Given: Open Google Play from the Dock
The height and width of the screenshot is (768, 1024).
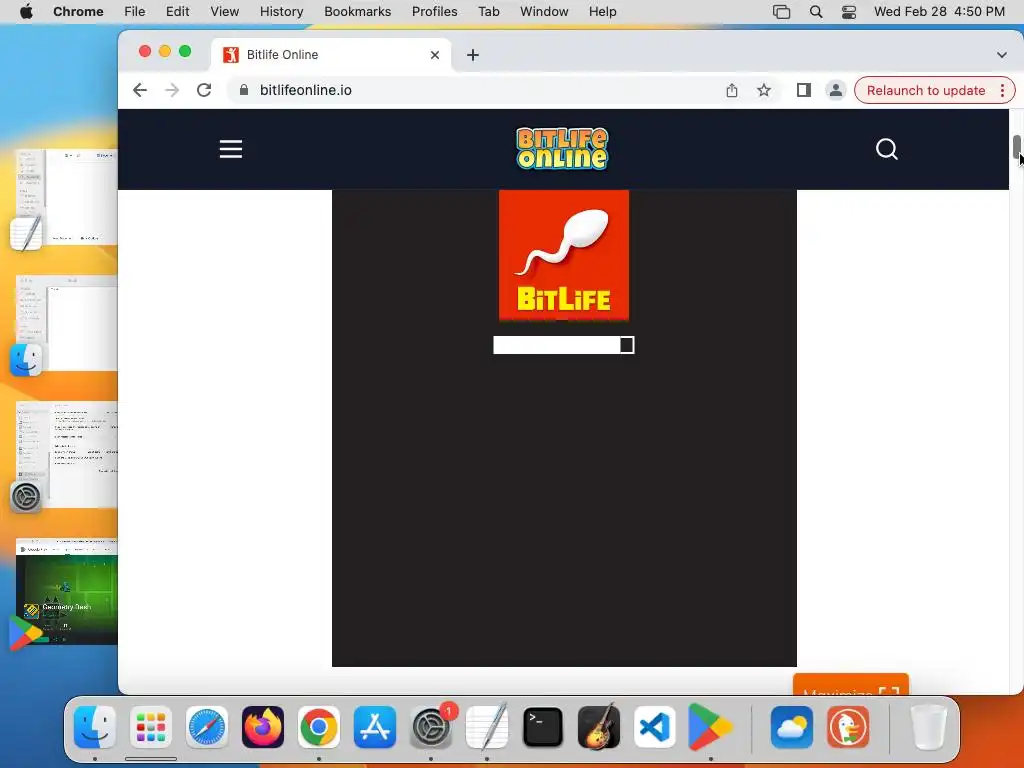Looking at the screenshot, I should click(x=711, y=727).
